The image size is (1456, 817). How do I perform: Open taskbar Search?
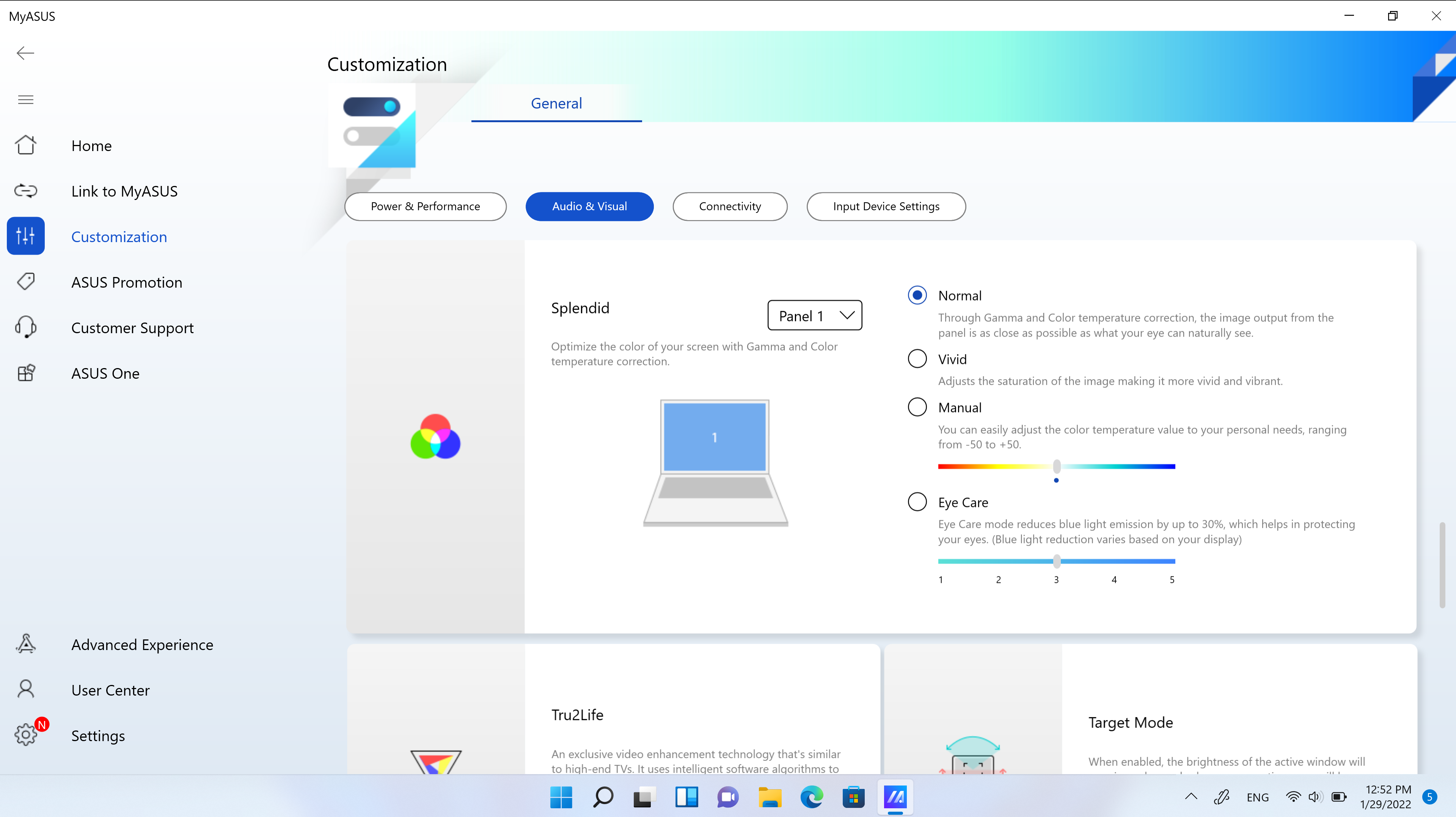click(603, 797)
